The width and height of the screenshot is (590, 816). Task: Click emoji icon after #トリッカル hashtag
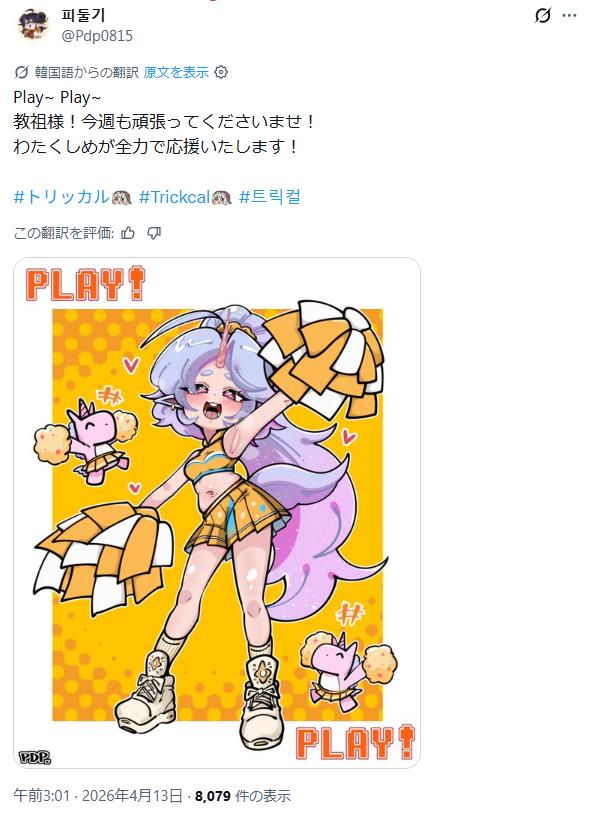[122, 197]
